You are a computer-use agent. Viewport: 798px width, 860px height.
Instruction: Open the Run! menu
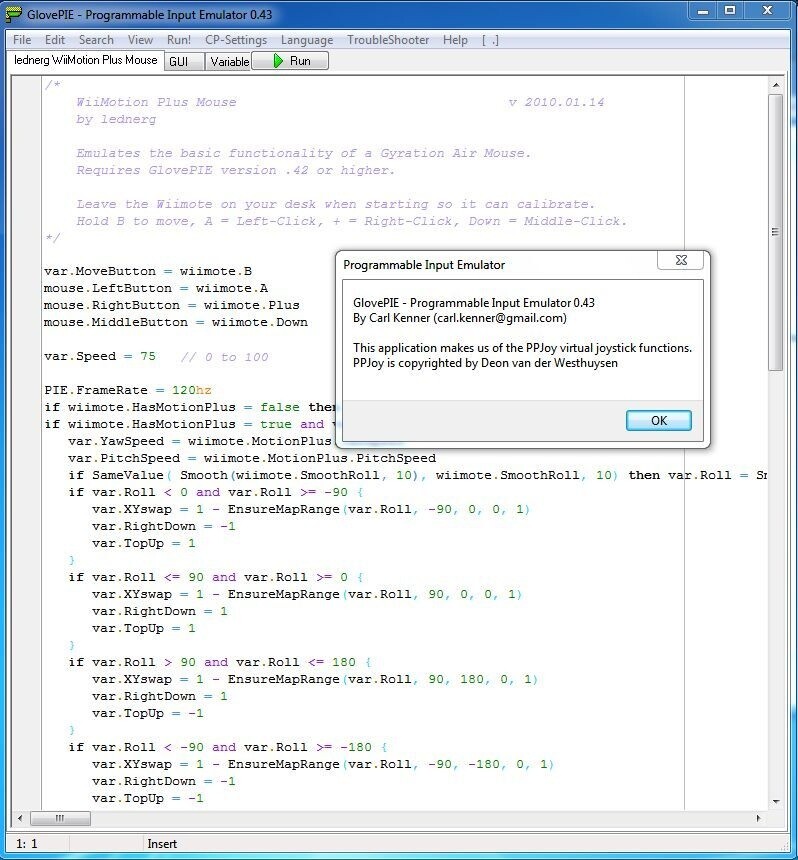[179, 40]
